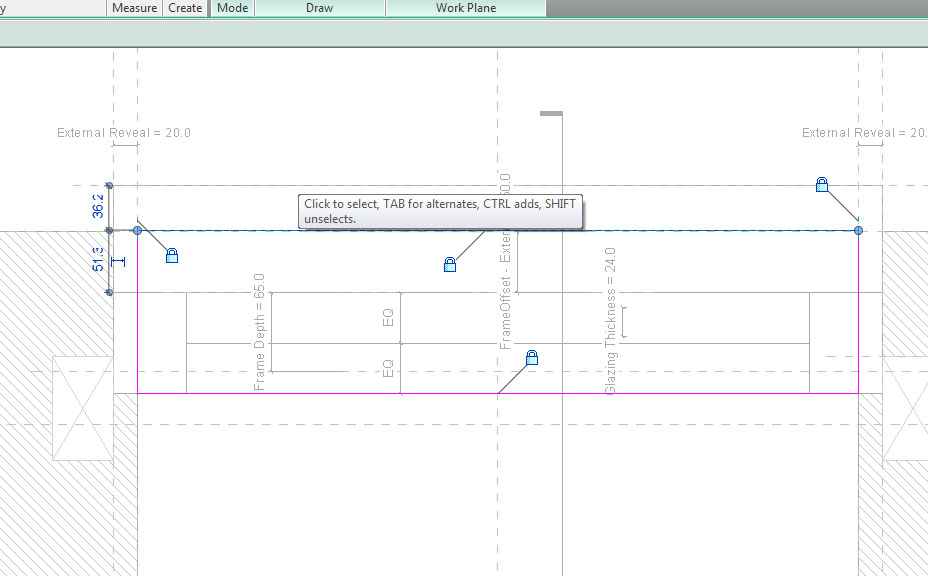Click the Work Plane ribbon panel
This screenshot has width=928, height=576.
[x=464, y=8]
